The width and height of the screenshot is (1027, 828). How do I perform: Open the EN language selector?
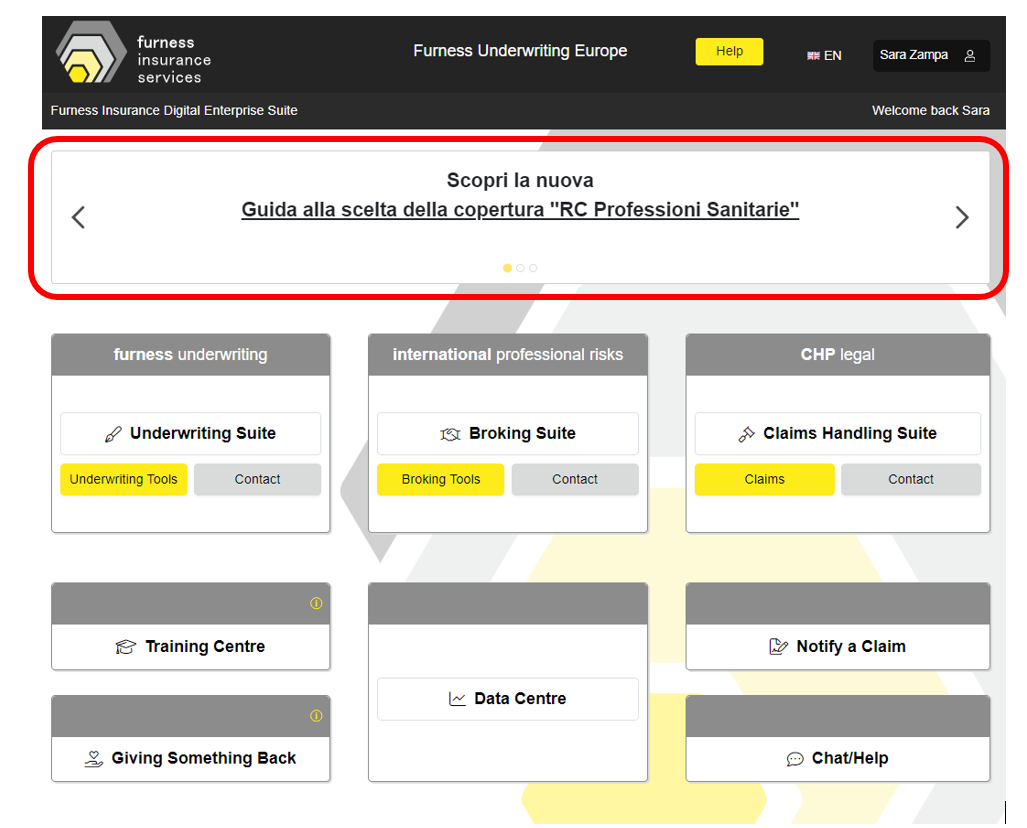825,56
